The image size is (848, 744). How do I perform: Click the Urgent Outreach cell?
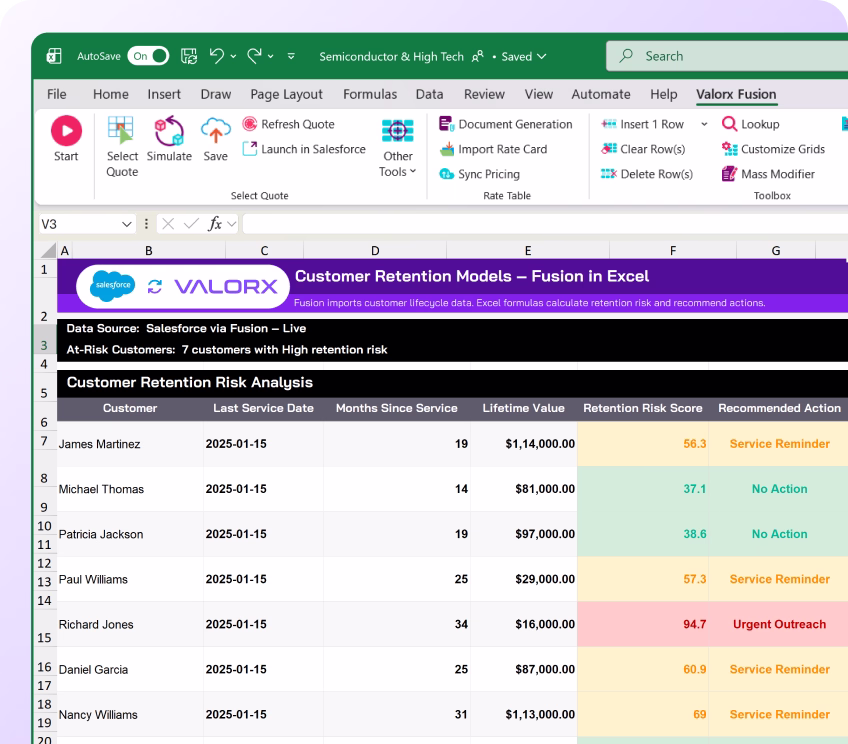pos(779,625)
